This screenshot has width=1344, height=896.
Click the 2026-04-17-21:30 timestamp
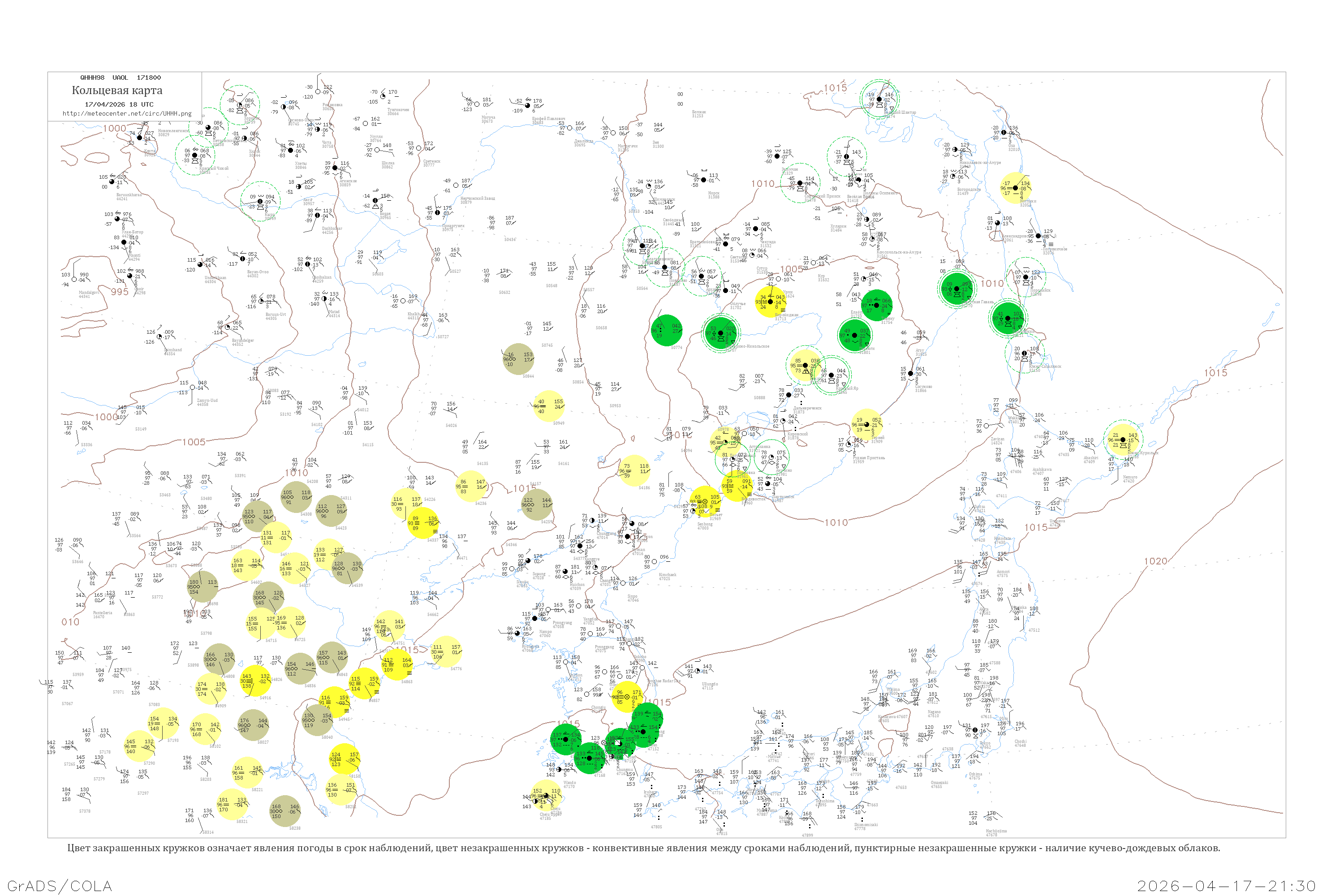[x=1226, y=886]
